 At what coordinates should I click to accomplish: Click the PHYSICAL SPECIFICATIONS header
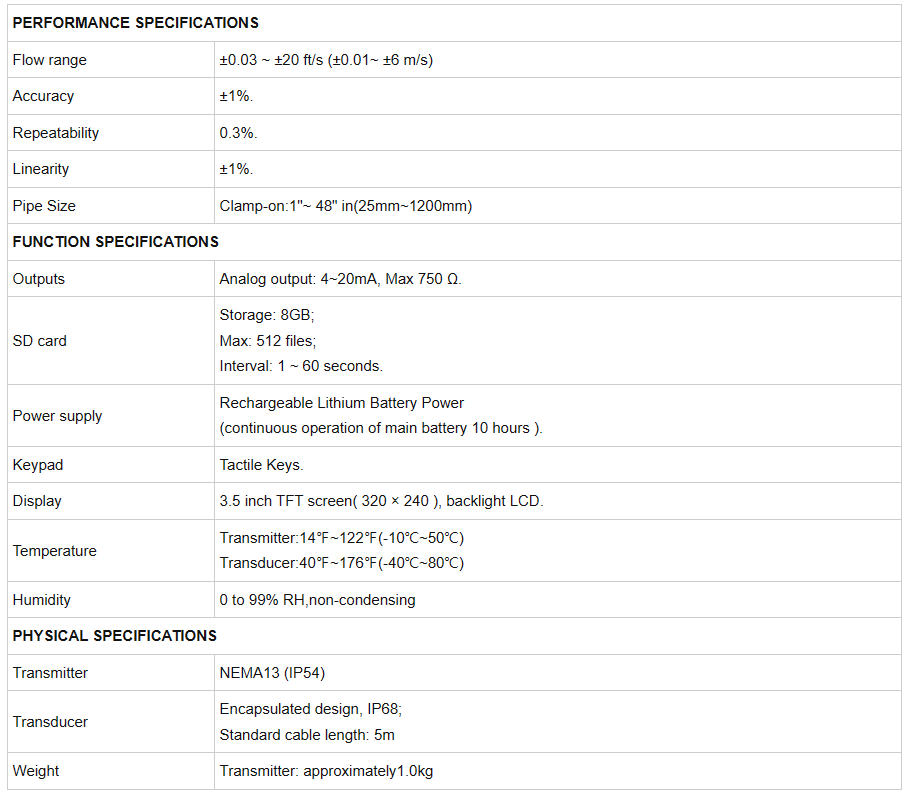click(x=114, y=636)
